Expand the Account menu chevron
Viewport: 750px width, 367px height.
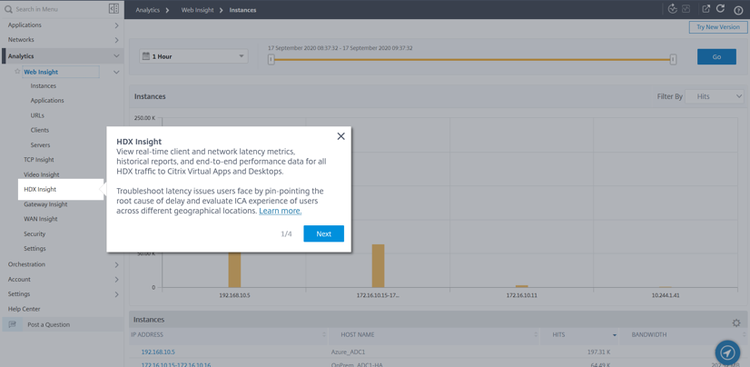point(116,279)
